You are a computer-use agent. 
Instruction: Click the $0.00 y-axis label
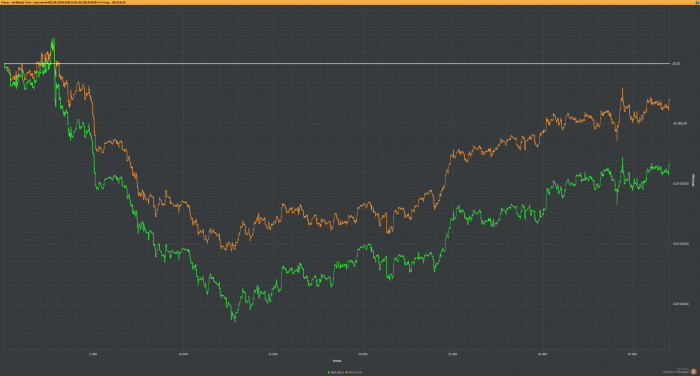click(x=676, y=63)
